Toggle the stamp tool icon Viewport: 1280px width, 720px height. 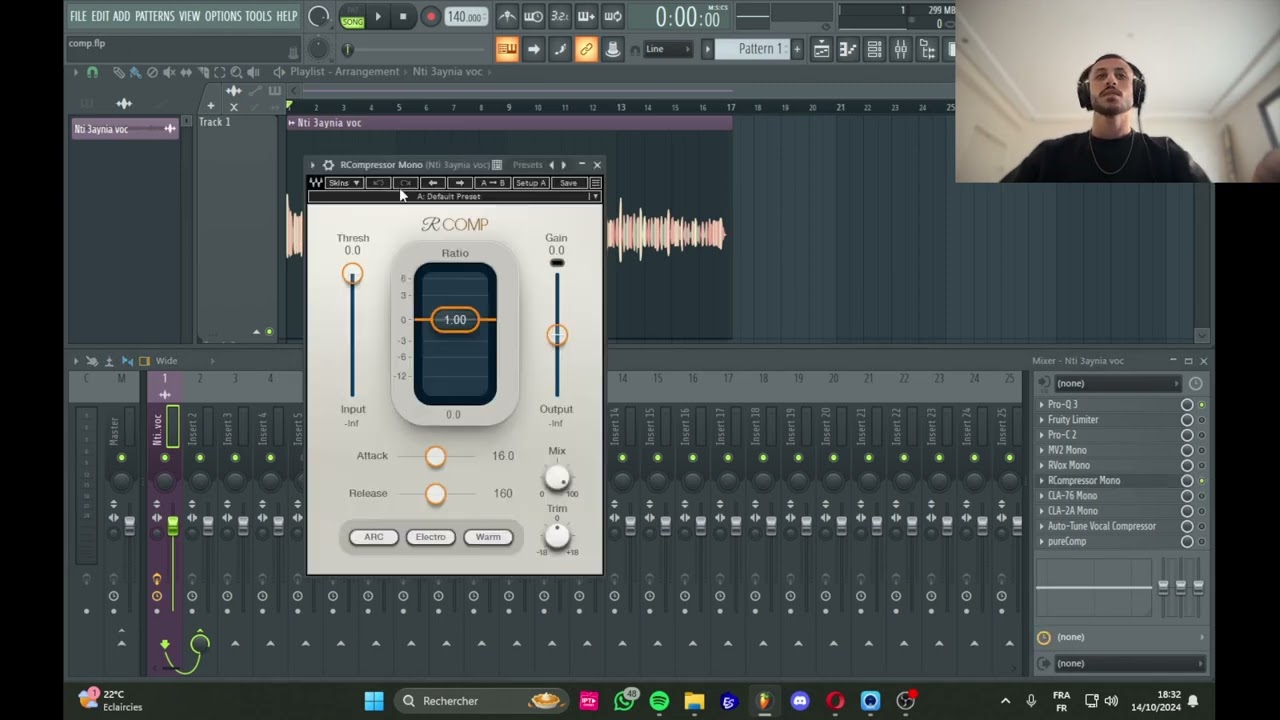612,50
